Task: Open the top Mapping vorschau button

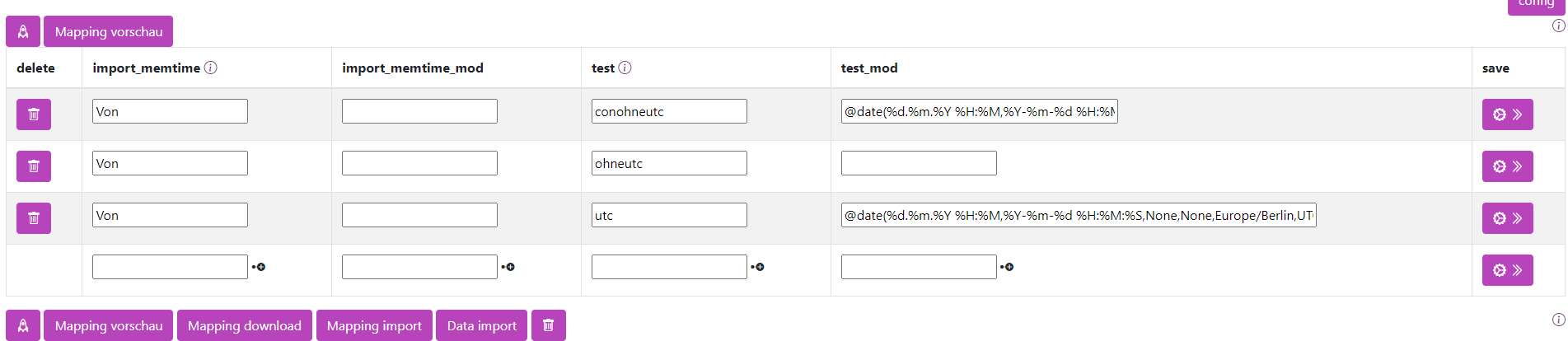Action: [109, 31]
